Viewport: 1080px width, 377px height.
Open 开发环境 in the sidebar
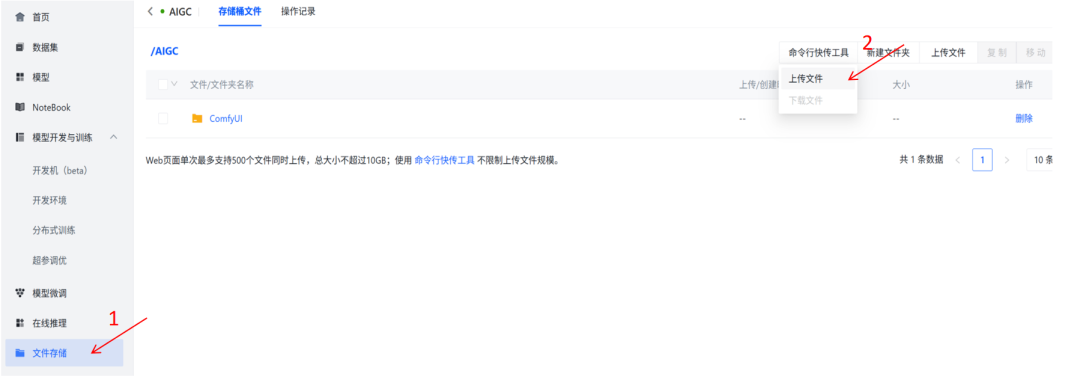pyautogui.click(x=50, y=201)
